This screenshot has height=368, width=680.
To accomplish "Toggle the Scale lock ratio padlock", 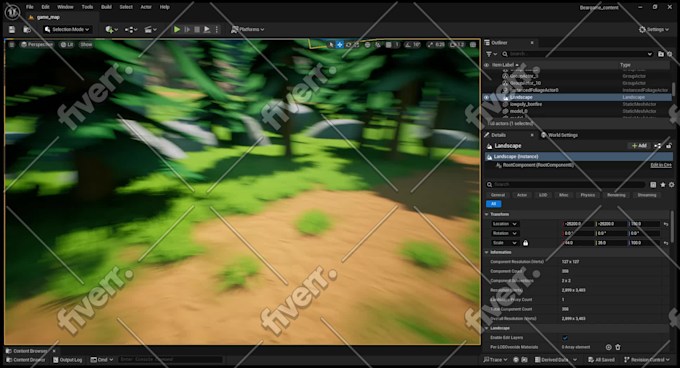I will click(x=526, y=243).
